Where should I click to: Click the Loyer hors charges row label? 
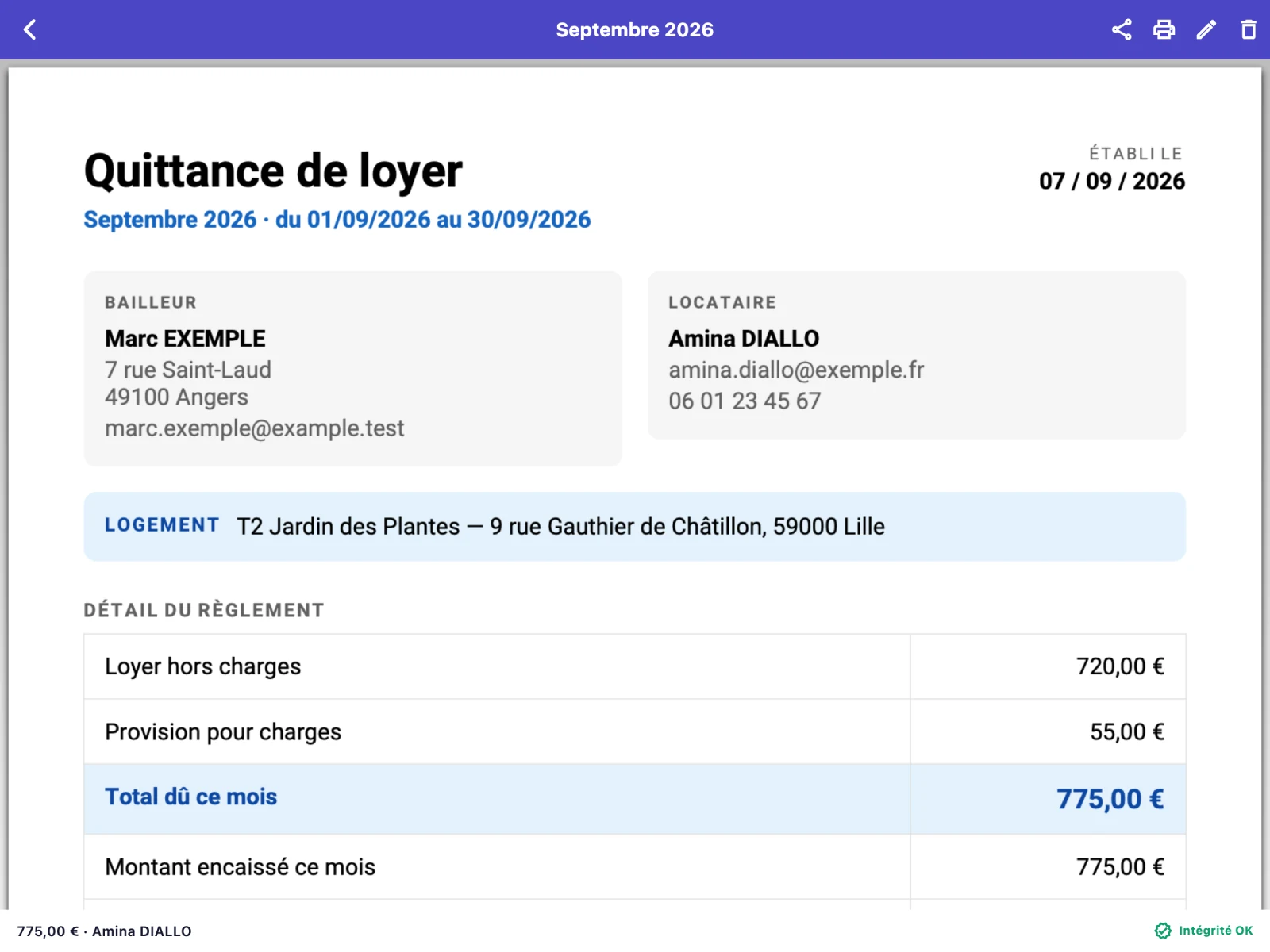pyautogui.click(x=203, y=666)
